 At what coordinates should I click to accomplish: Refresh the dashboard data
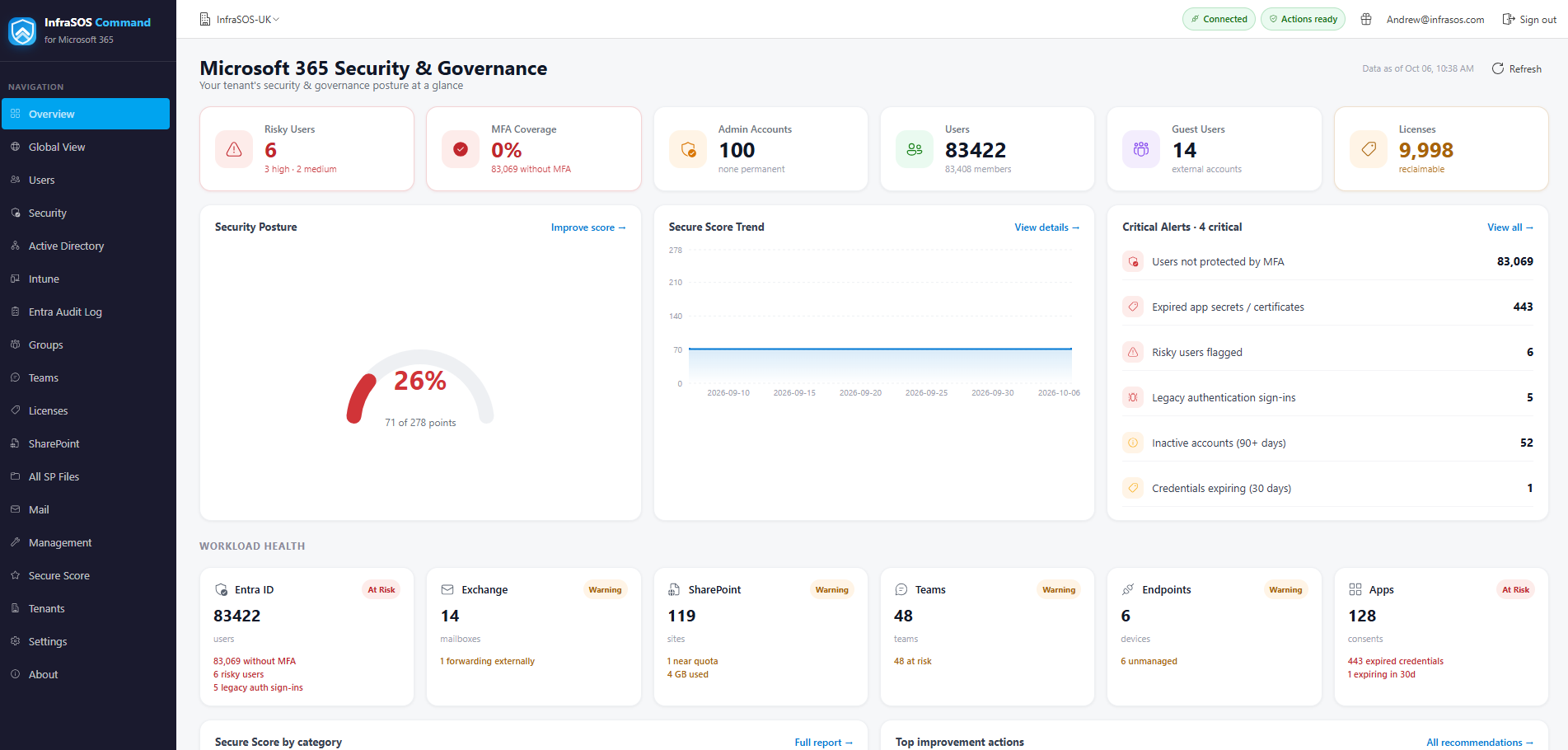[x=1517, y=68]
